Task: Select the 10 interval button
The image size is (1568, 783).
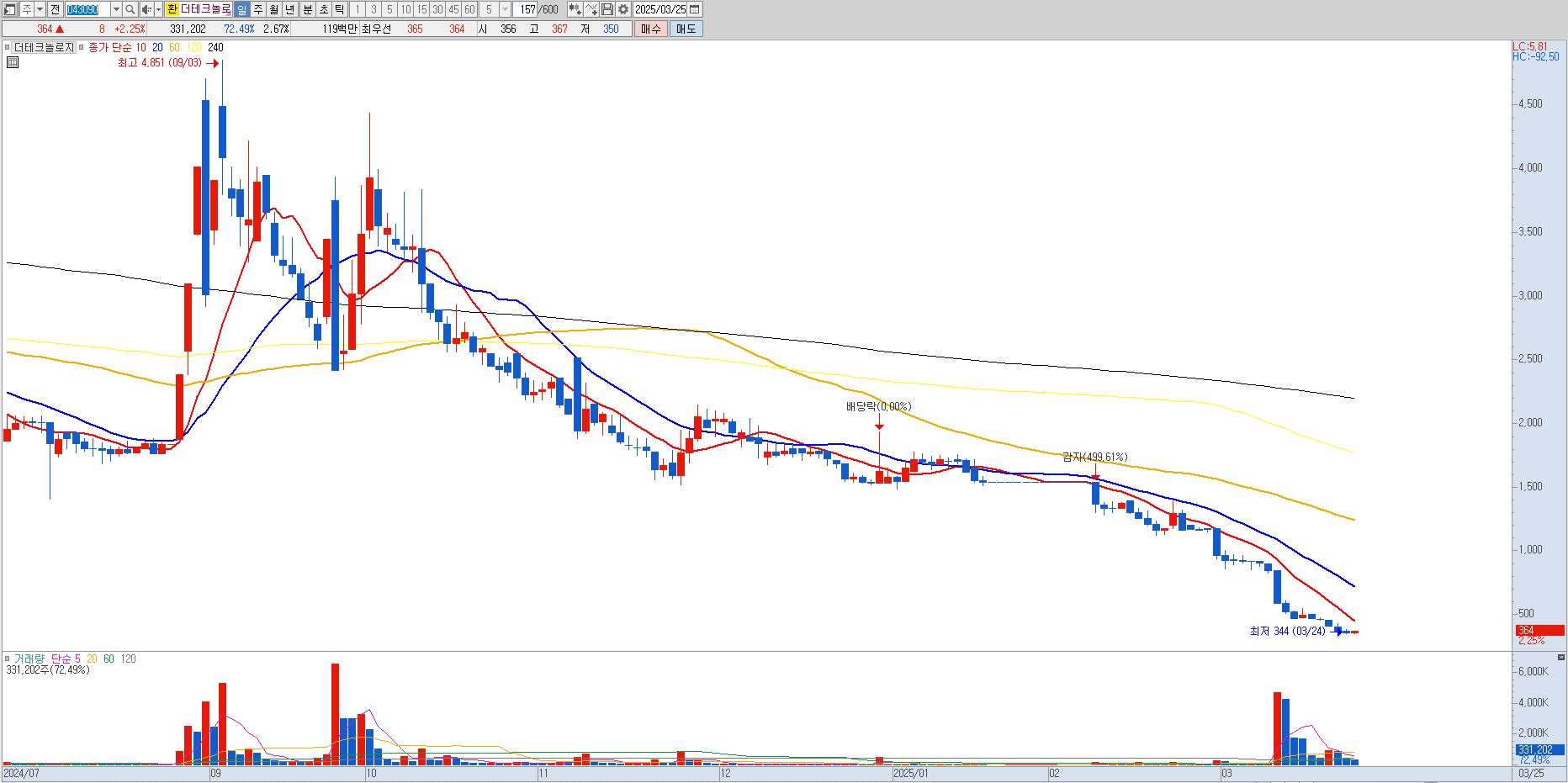Action: [405, 9]
